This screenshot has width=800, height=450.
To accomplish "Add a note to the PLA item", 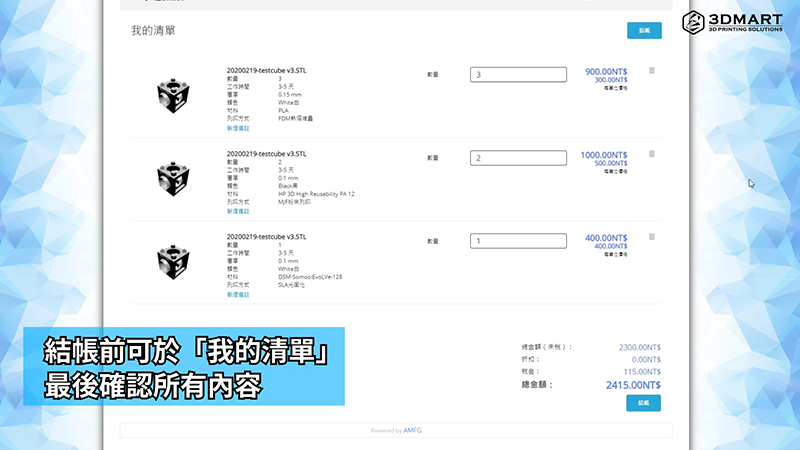I will 238,128.
